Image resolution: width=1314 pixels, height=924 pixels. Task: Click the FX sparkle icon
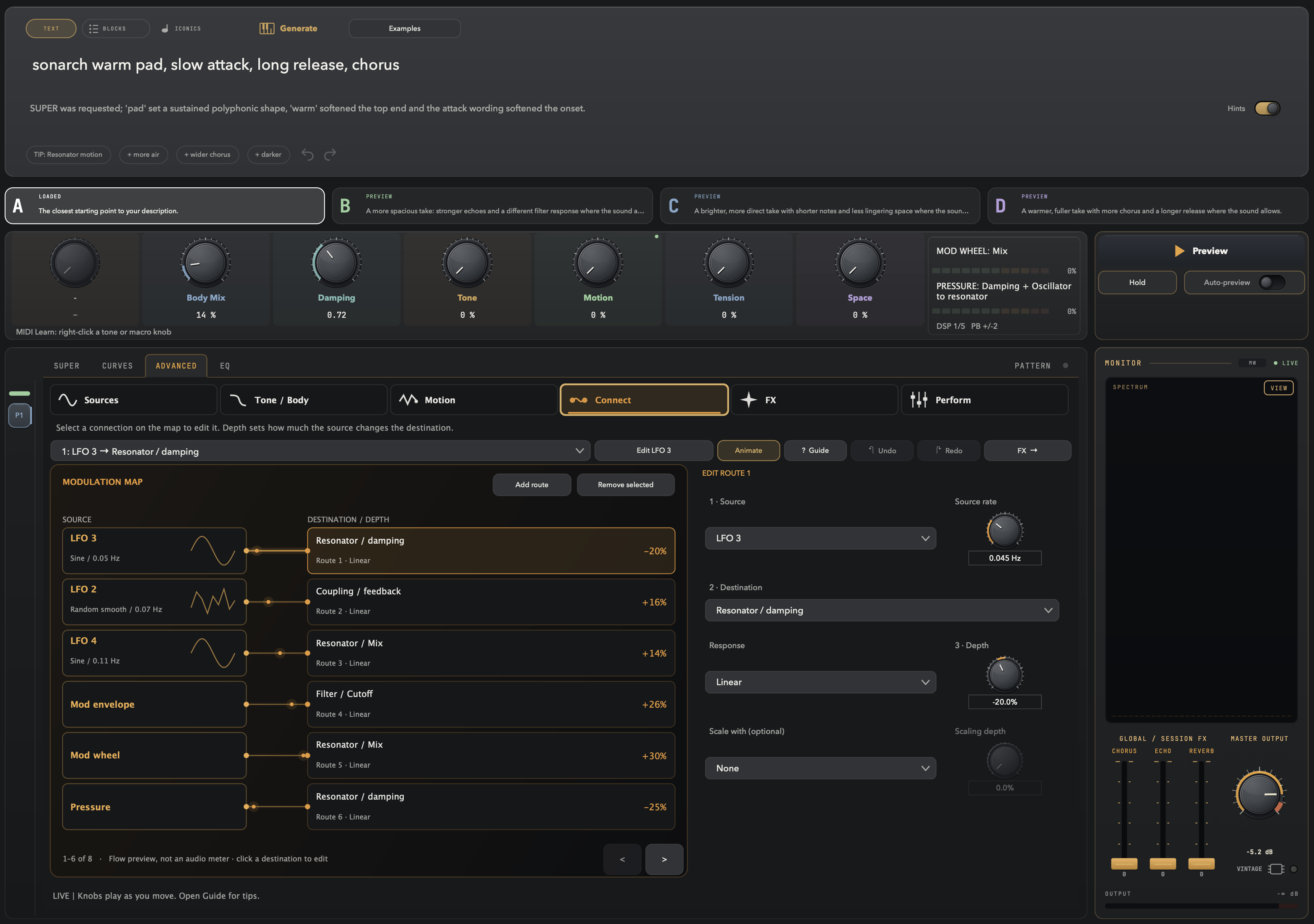[x=749, y=400]
